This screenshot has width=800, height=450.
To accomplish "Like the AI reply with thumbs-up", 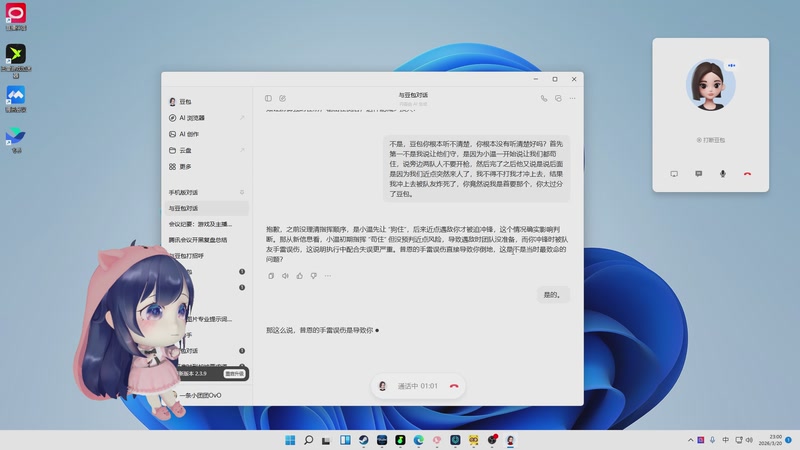I will click(299, 276).
